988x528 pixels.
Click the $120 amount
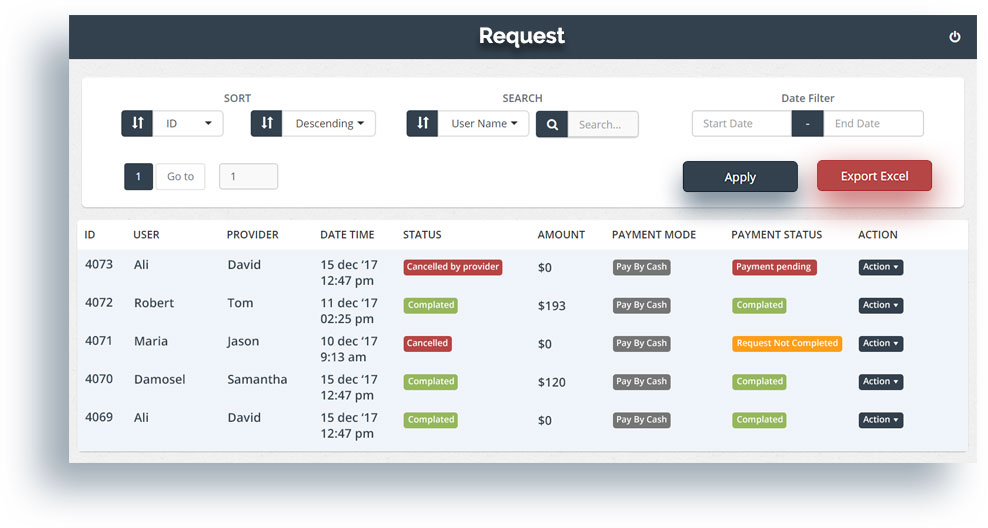point(551,382)
